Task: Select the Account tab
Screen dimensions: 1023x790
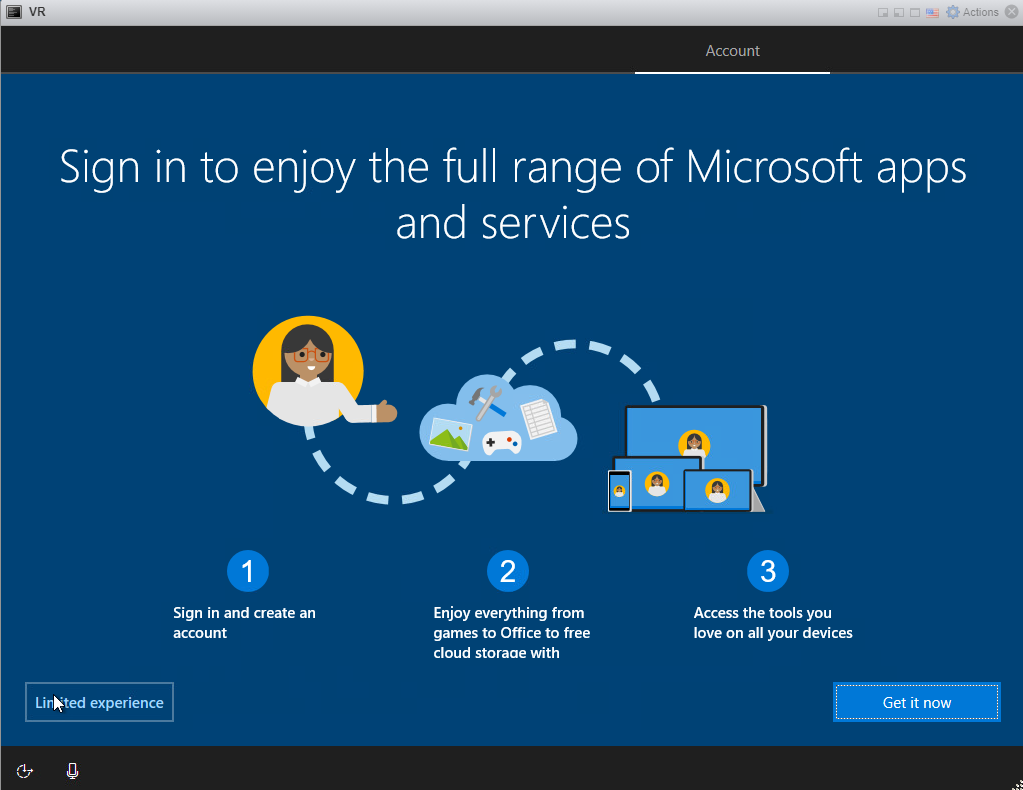Action: click(732, 51)
